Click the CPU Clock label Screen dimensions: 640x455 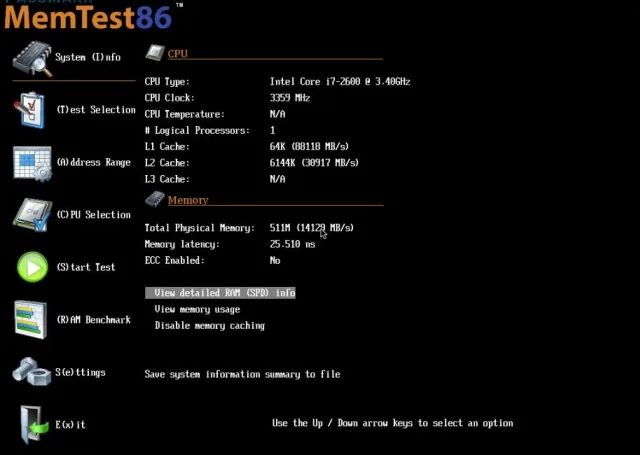click(170, 98)
